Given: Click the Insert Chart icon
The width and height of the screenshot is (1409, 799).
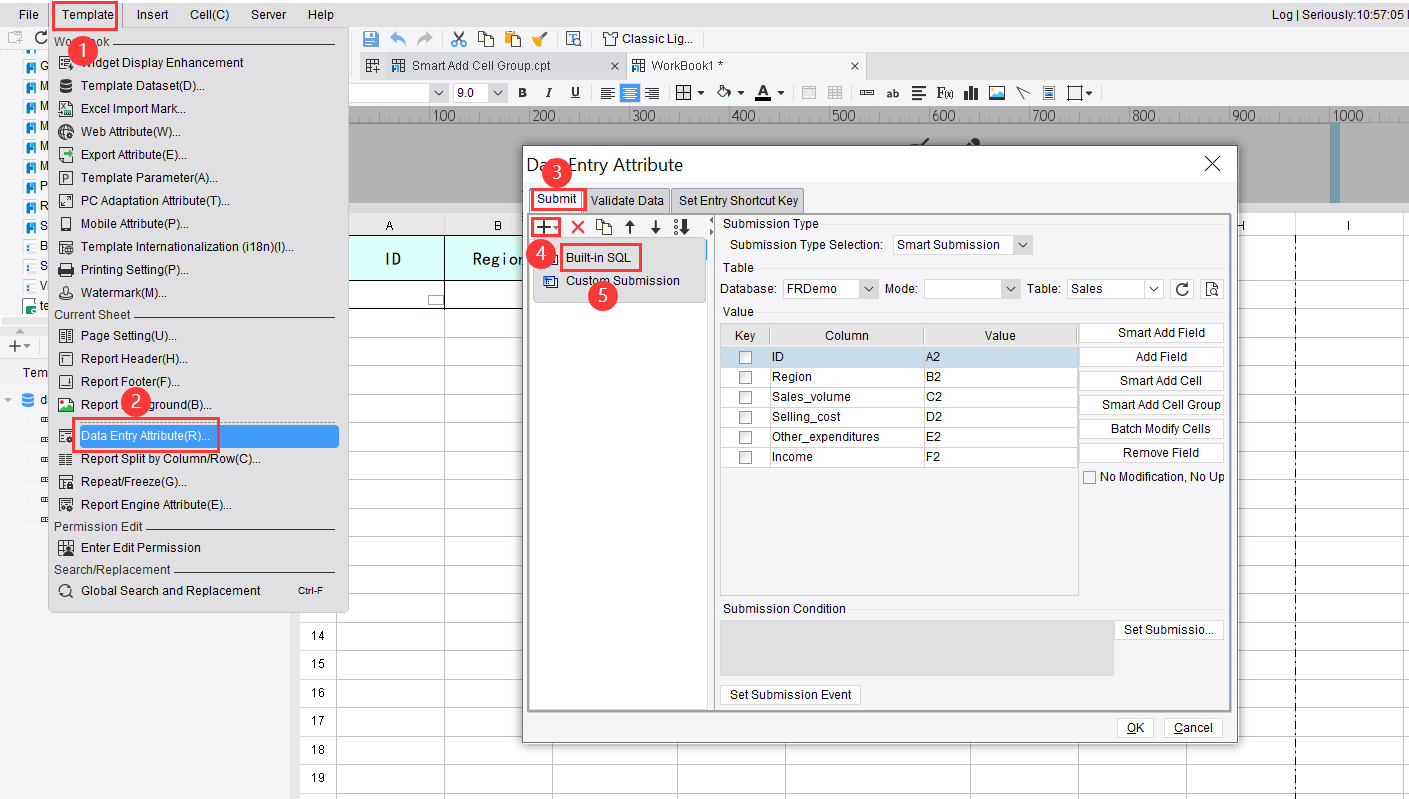Looking at the screenshot, I should point(970,92).
